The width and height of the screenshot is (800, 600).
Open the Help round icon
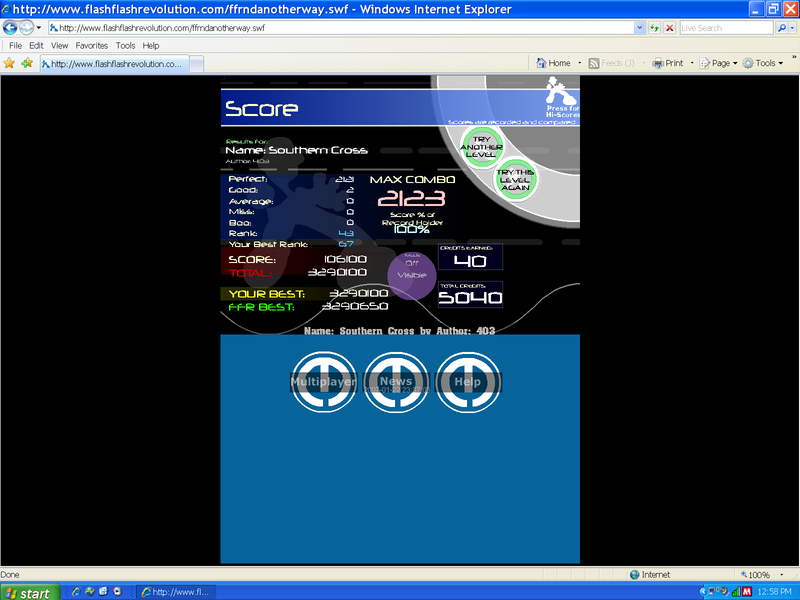pos(468,381)
